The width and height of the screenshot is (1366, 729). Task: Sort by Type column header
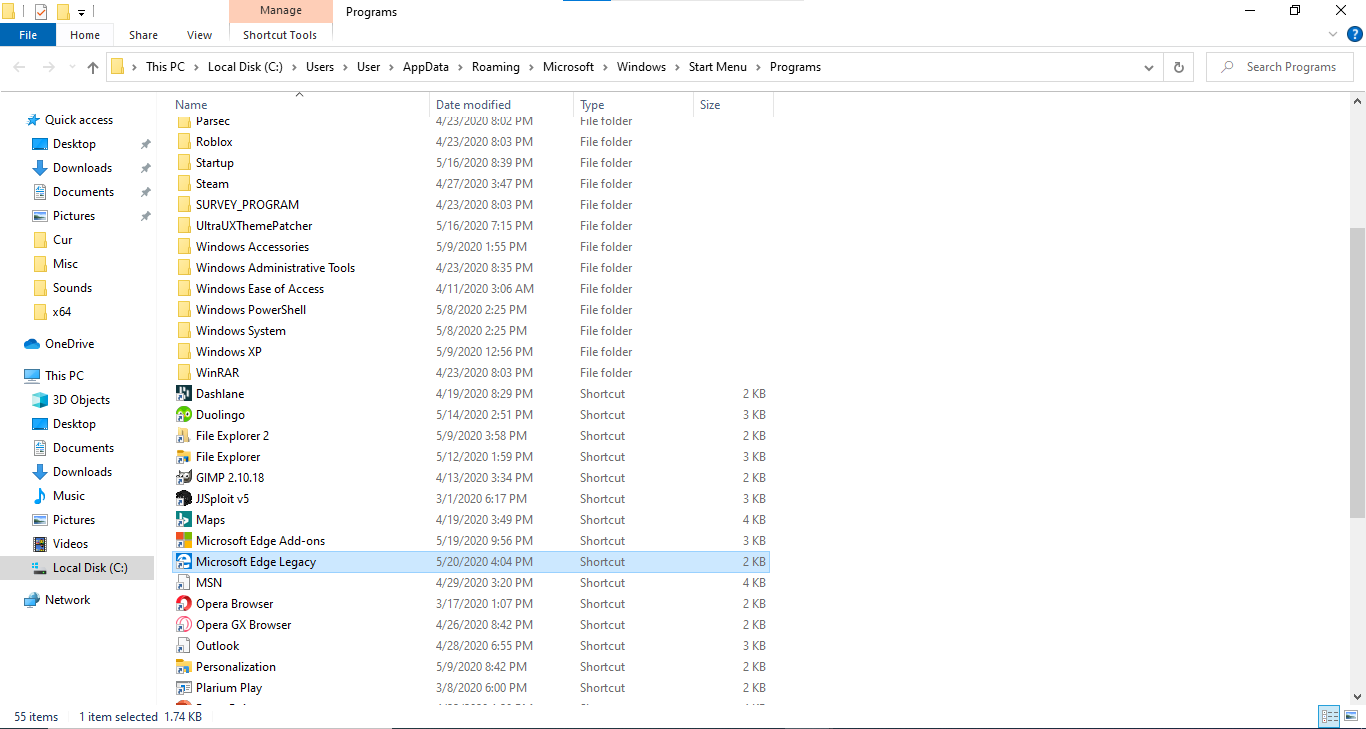coord(634,104)
